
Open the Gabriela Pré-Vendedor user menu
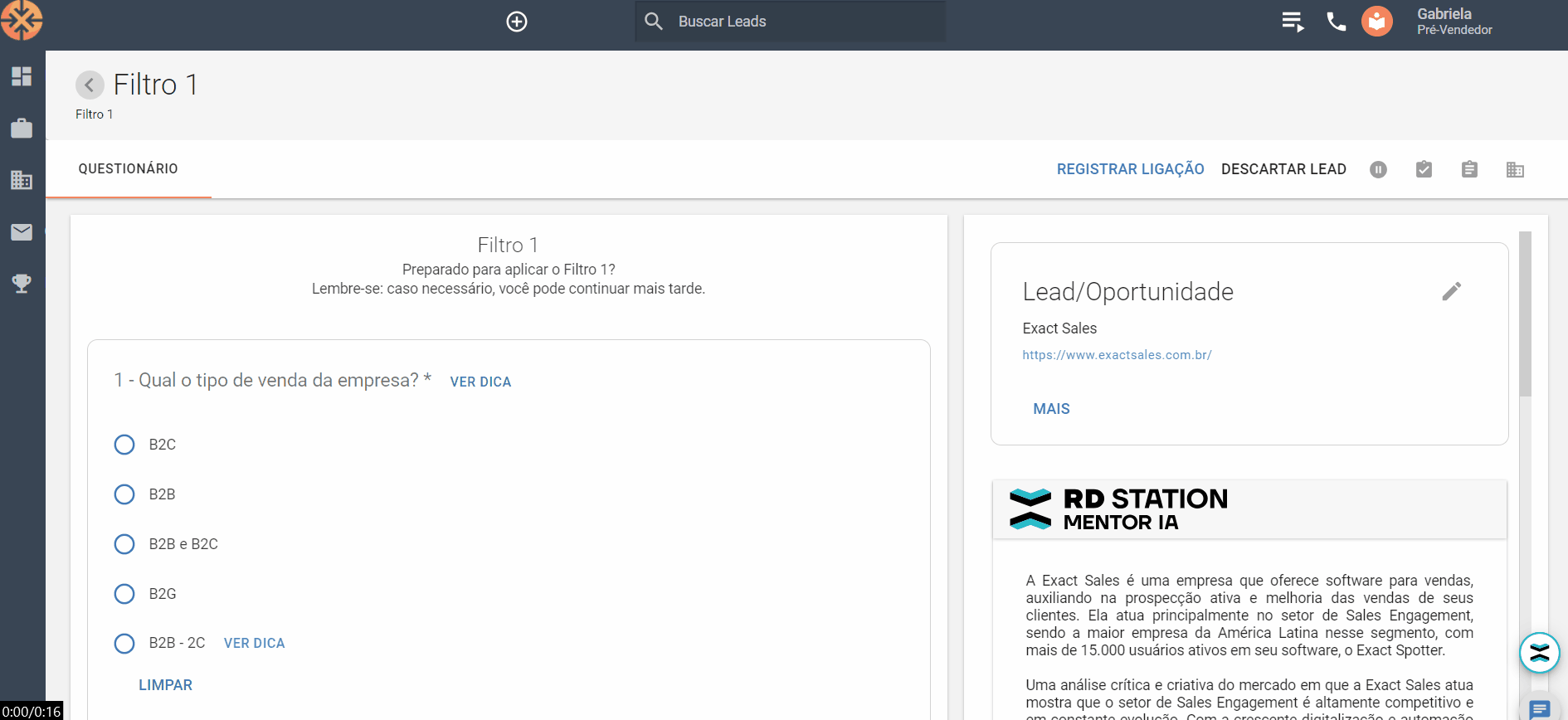point(1454,22)
